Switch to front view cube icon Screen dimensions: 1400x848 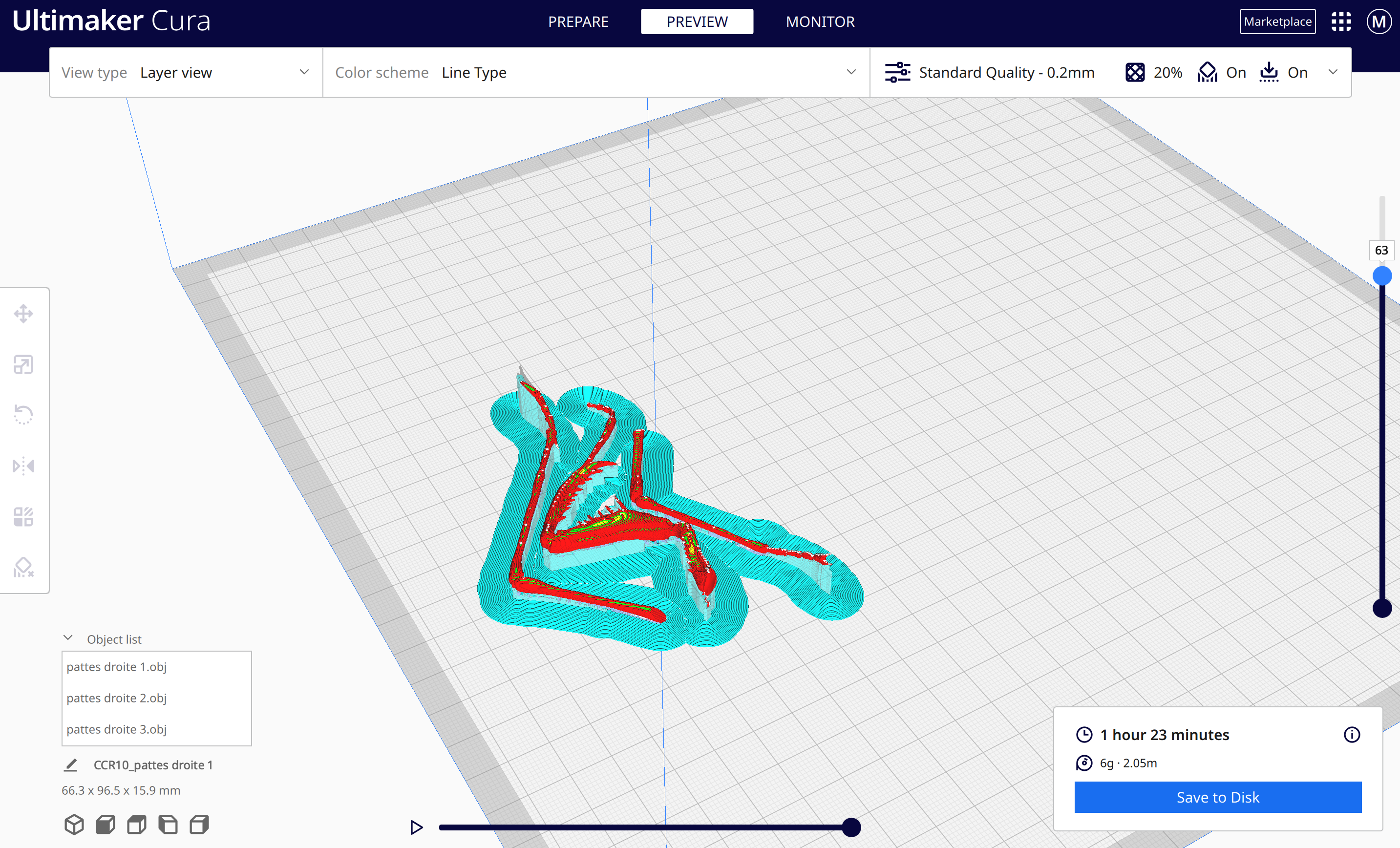click(x=105, y=824)
